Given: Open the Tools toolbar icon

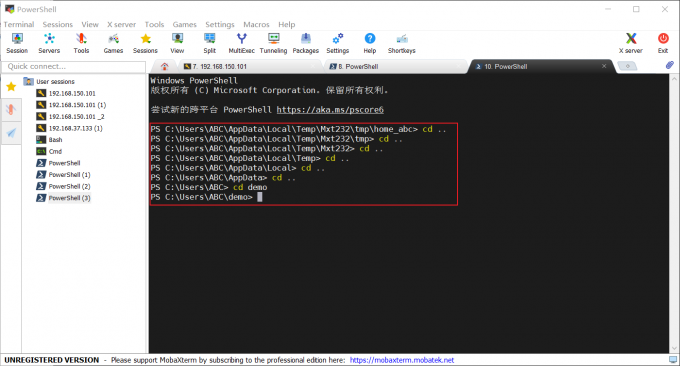Looking at the screenshot, I should [x=81, y=43].
